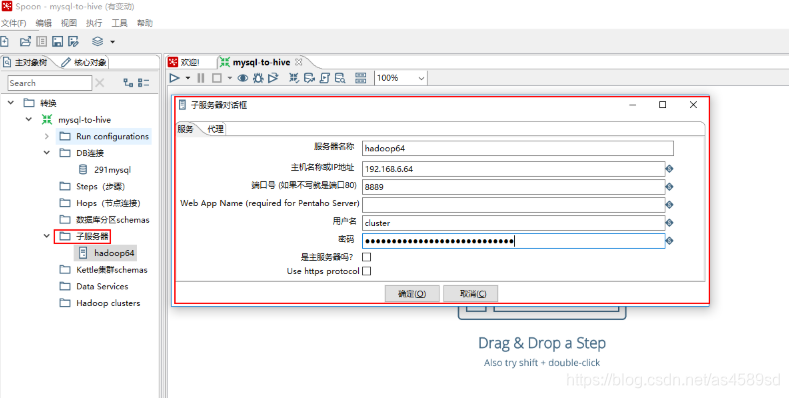
Task: Click the port field containing 8889
Action: [514, 187]
